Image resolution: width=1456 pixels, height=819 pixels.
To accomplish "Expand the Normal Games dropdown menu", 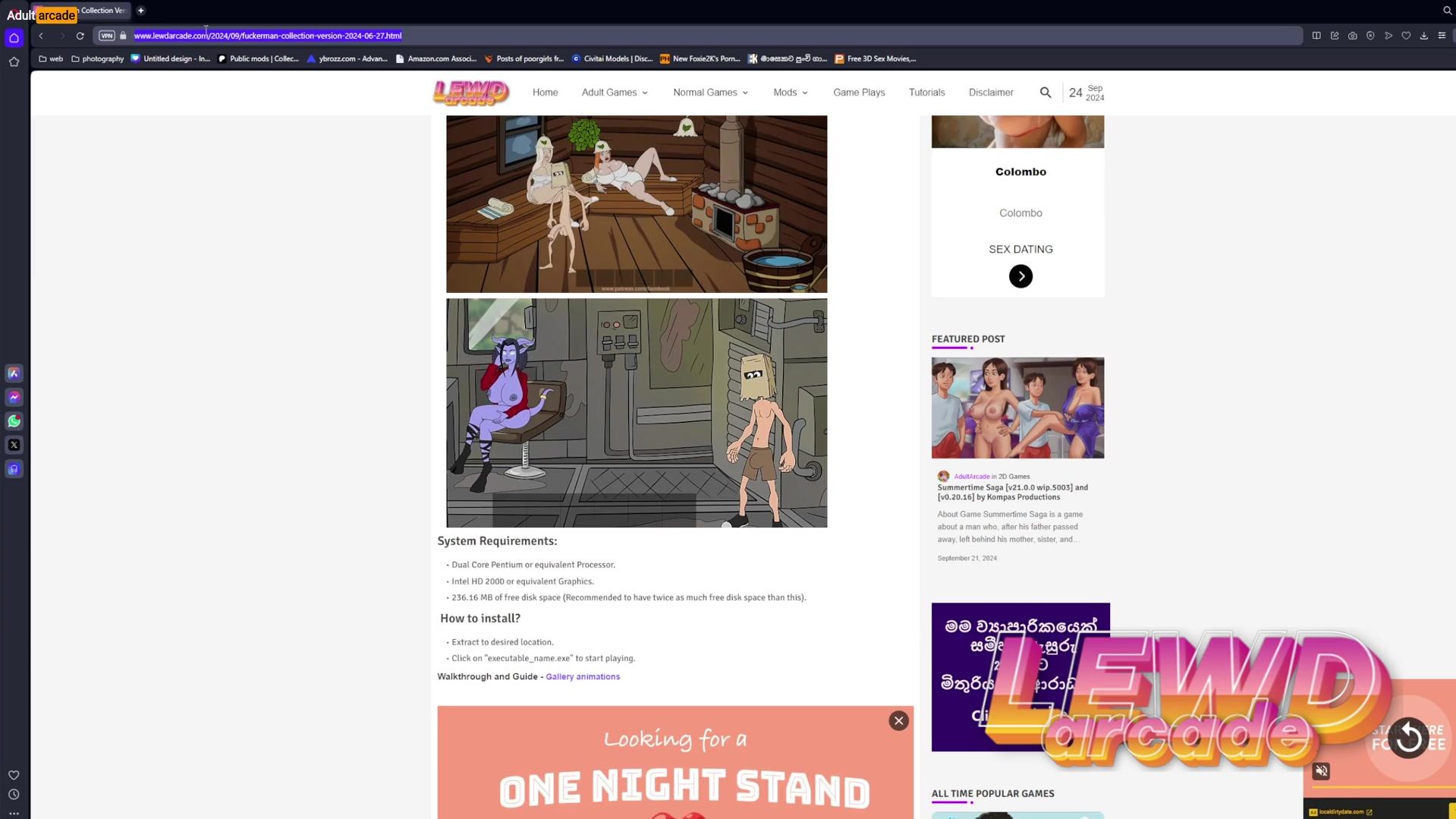I will (x=710, y=93).
